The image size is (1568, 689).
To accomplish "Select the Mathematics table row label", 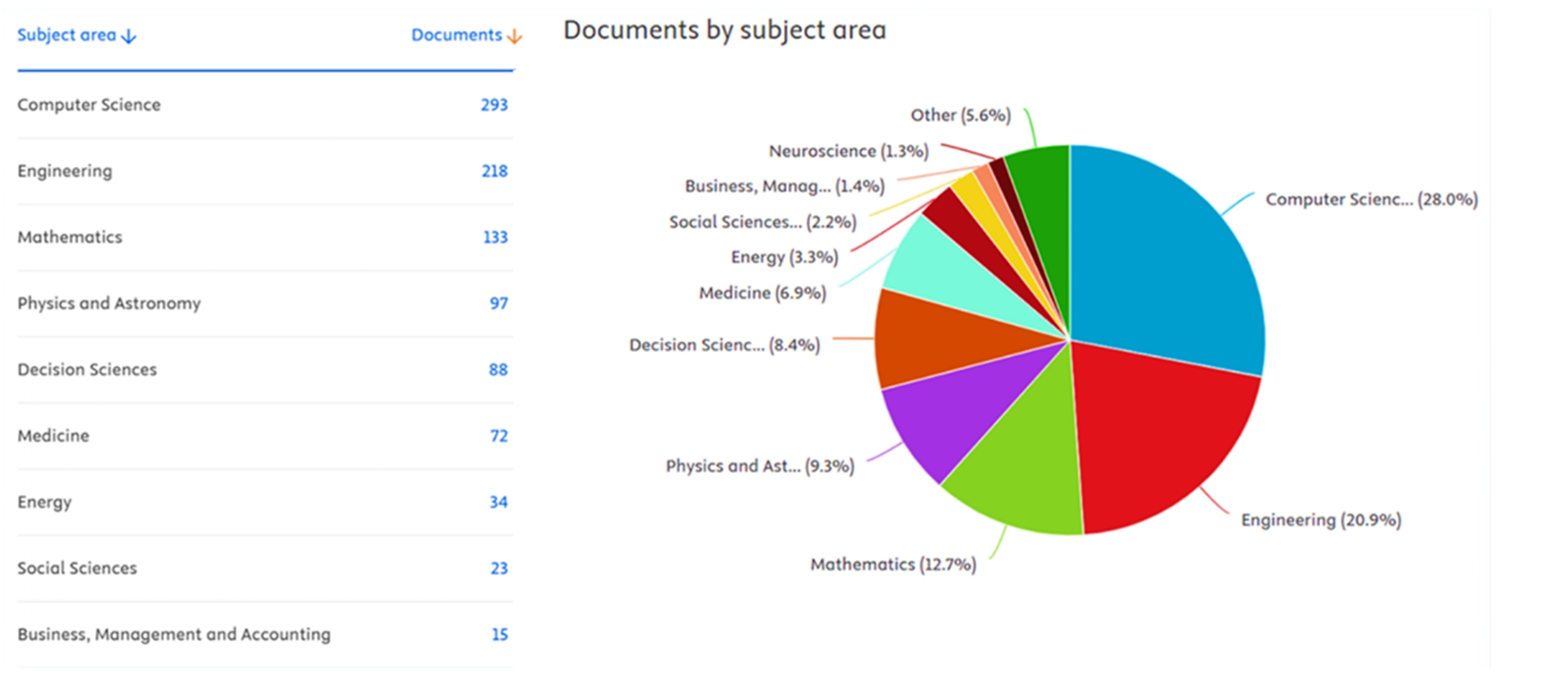I will (70, 237).
